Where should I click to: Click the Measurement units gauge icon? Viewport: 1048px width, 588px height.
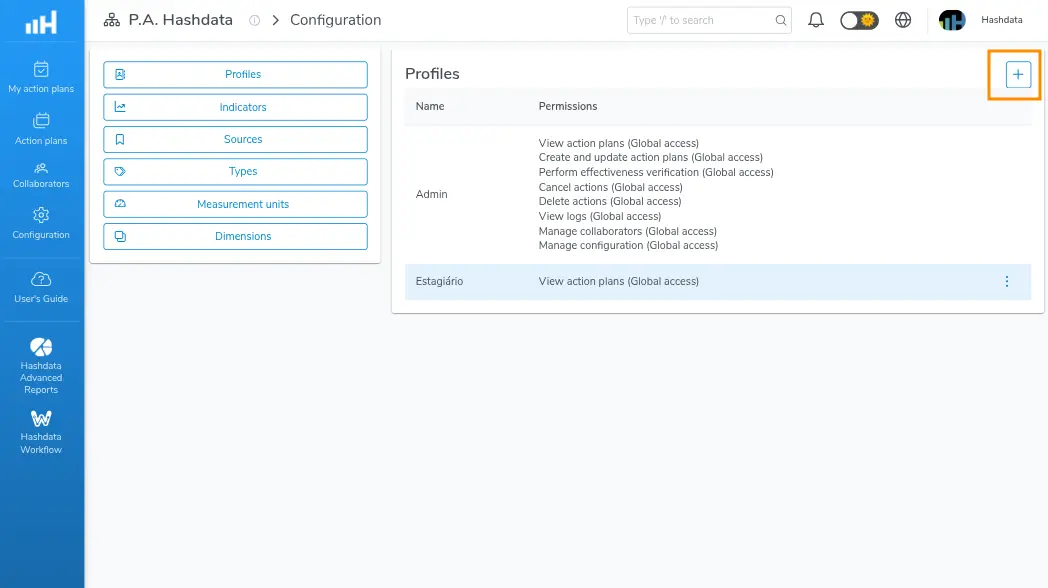[x=120, y=204]
